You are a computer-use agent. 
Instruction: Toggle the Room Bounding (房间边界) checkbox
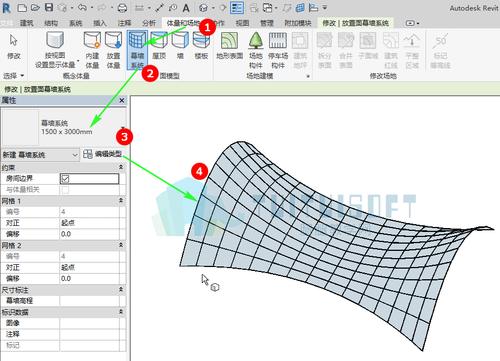(65, 179)
